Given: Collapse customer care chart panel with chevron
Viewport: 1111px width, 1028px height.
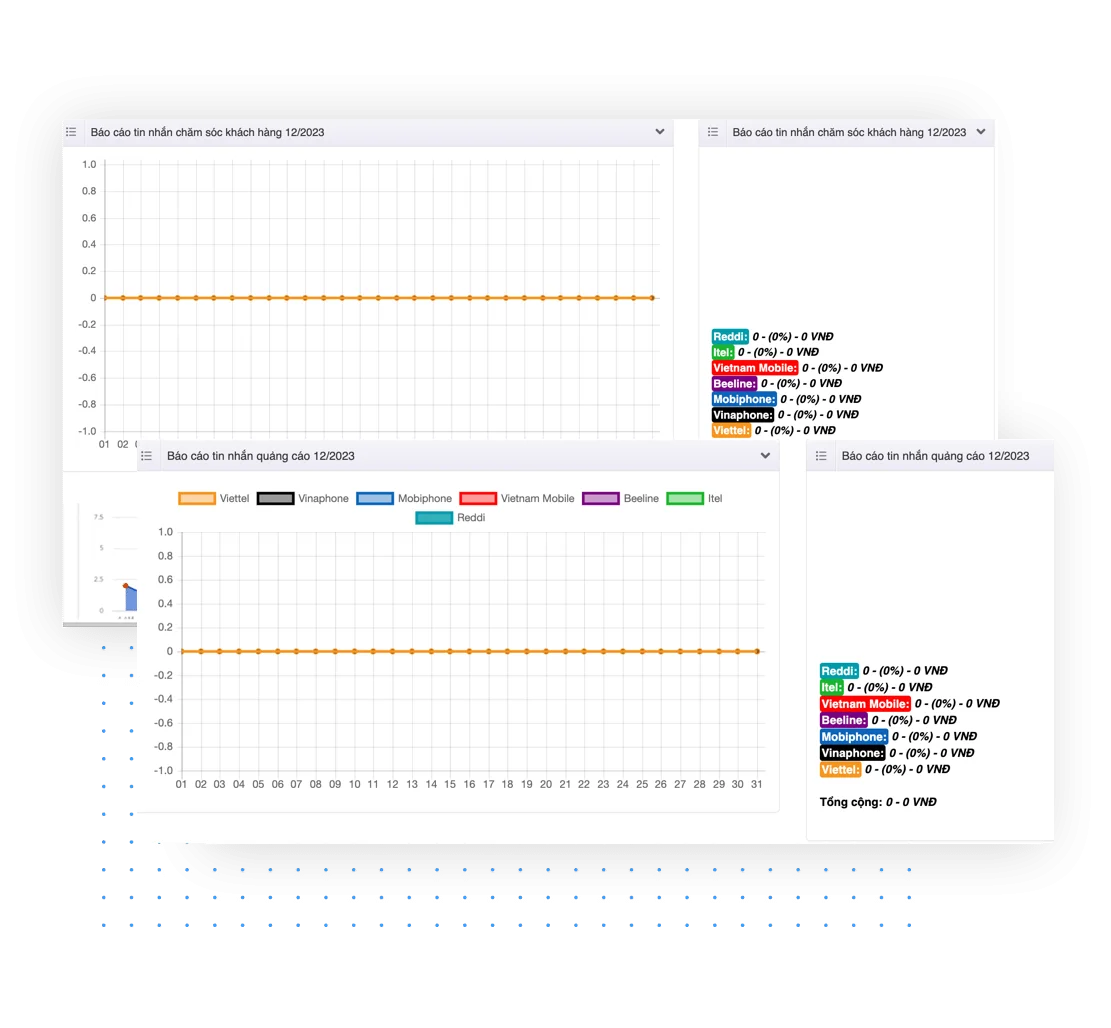Looking at the screenshot, I should (660, 132).
